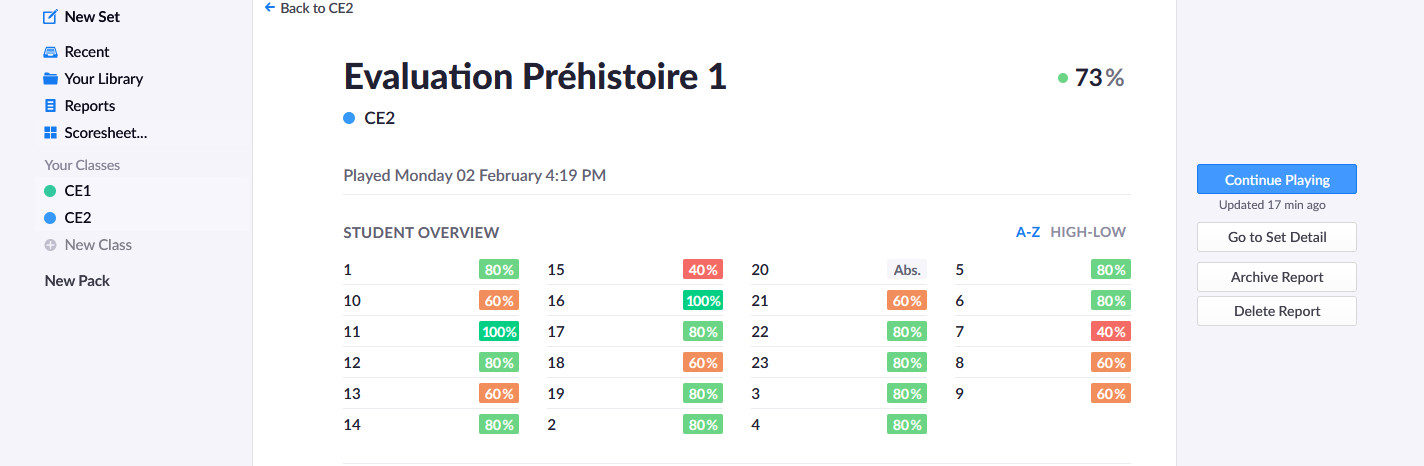Sort students by HIGH-LOW
The width and height of the screenshot is (1424, 466).
coord(1088,232)
